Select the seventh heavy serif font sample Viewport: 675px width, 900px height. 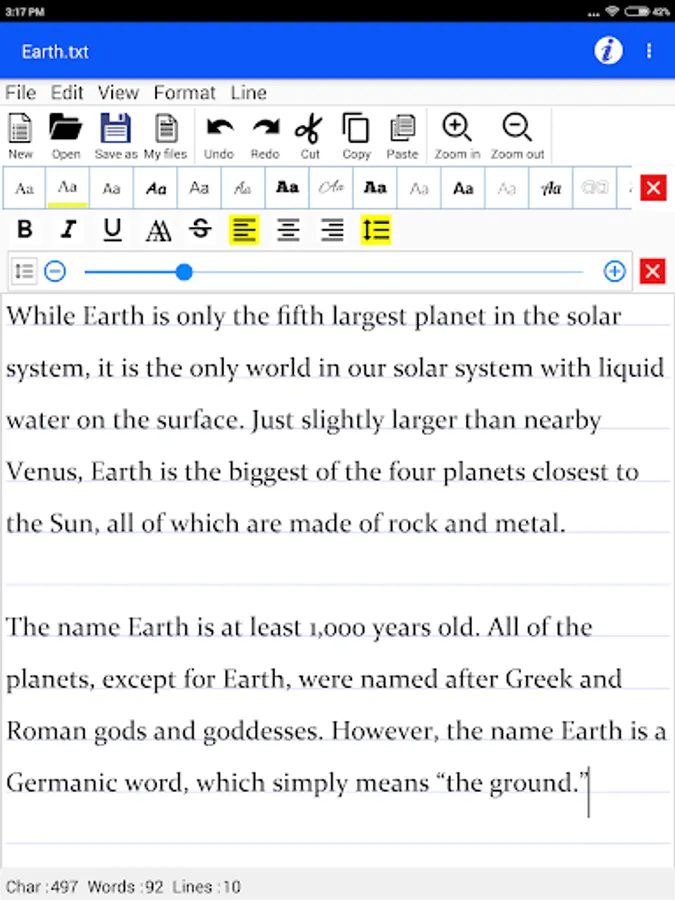point(287,188)
